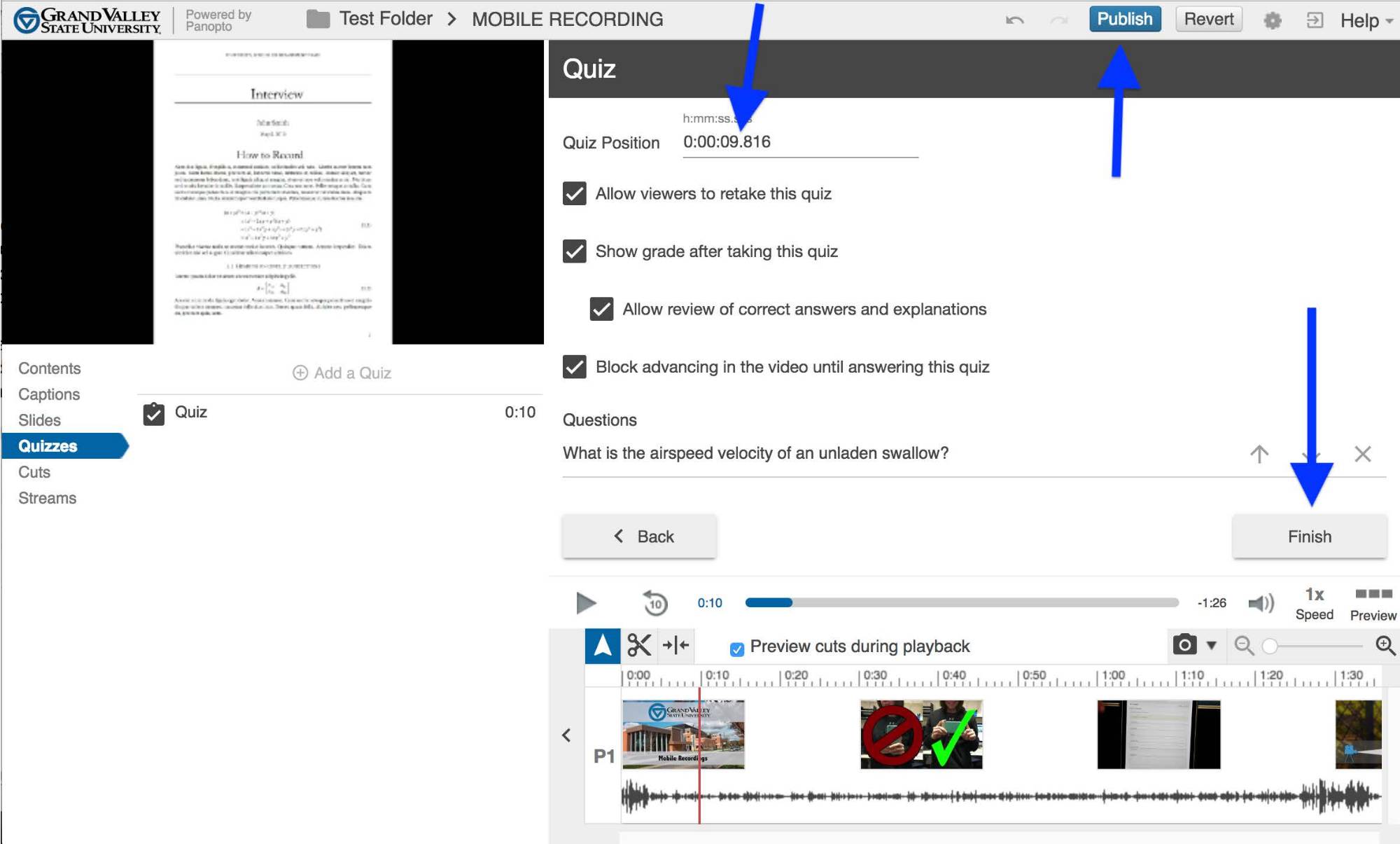Zoom in the timeline magnifier
This screenshot has height=844, width=1400.
[x=1385, y=645]
